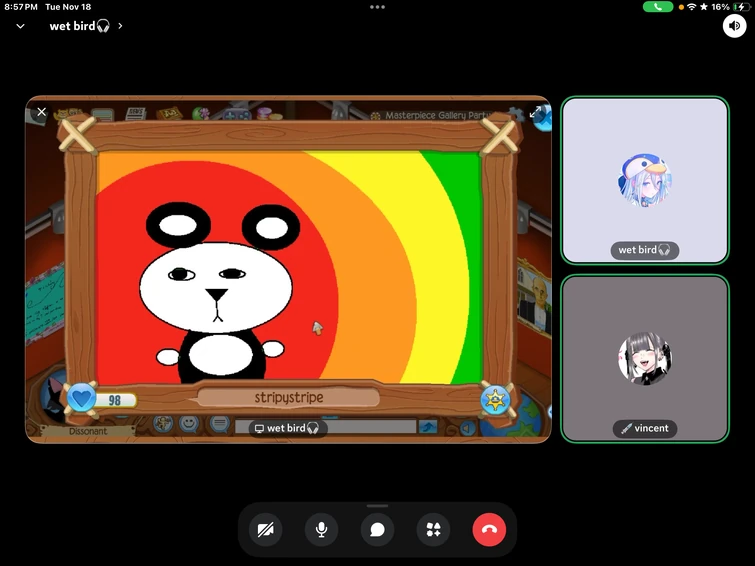Tap the battery indicator in status bar
Viewport: 755px width, 566px height.
click(741, 7)
